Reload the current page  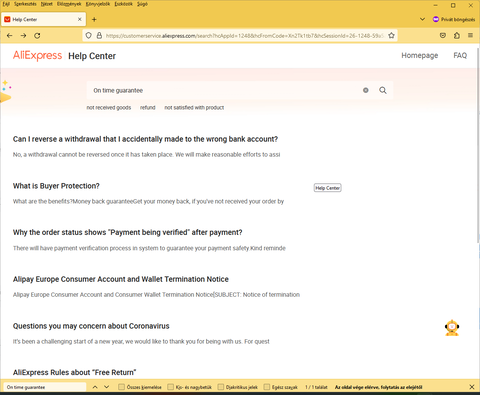37,35
